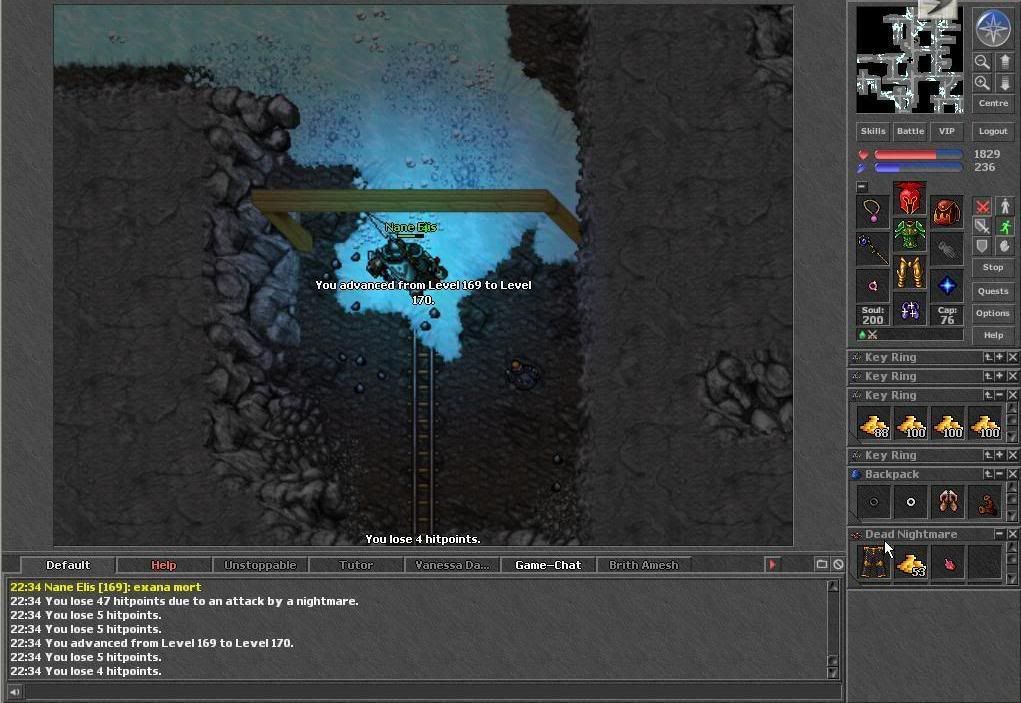Viewport: 1021px width, 703px height.
Task: Click the Centre minimap button
Action: [x=993, y=103]
